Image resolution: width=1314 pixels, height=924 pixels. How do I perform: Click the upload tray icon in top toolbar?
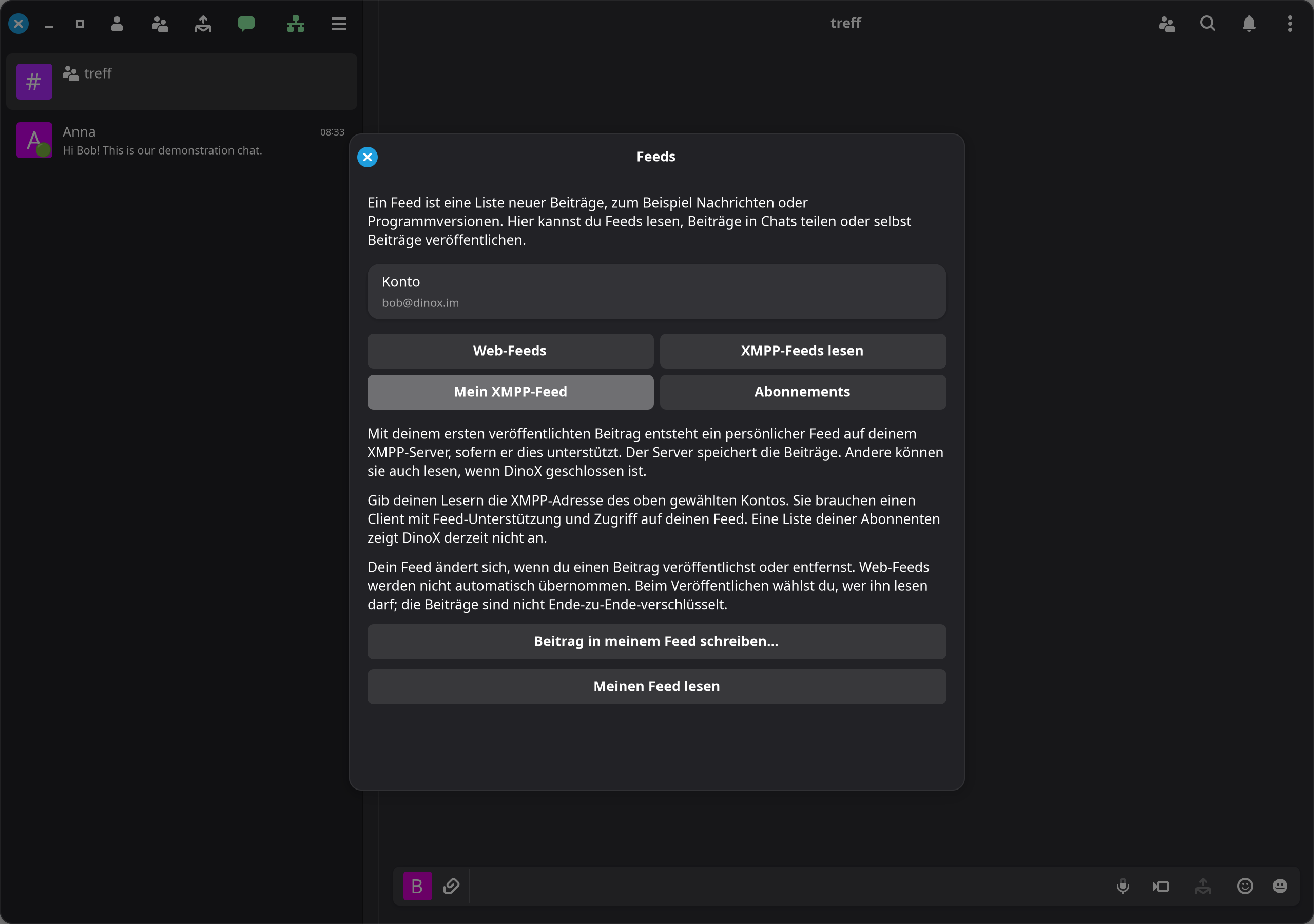(203, 24)
